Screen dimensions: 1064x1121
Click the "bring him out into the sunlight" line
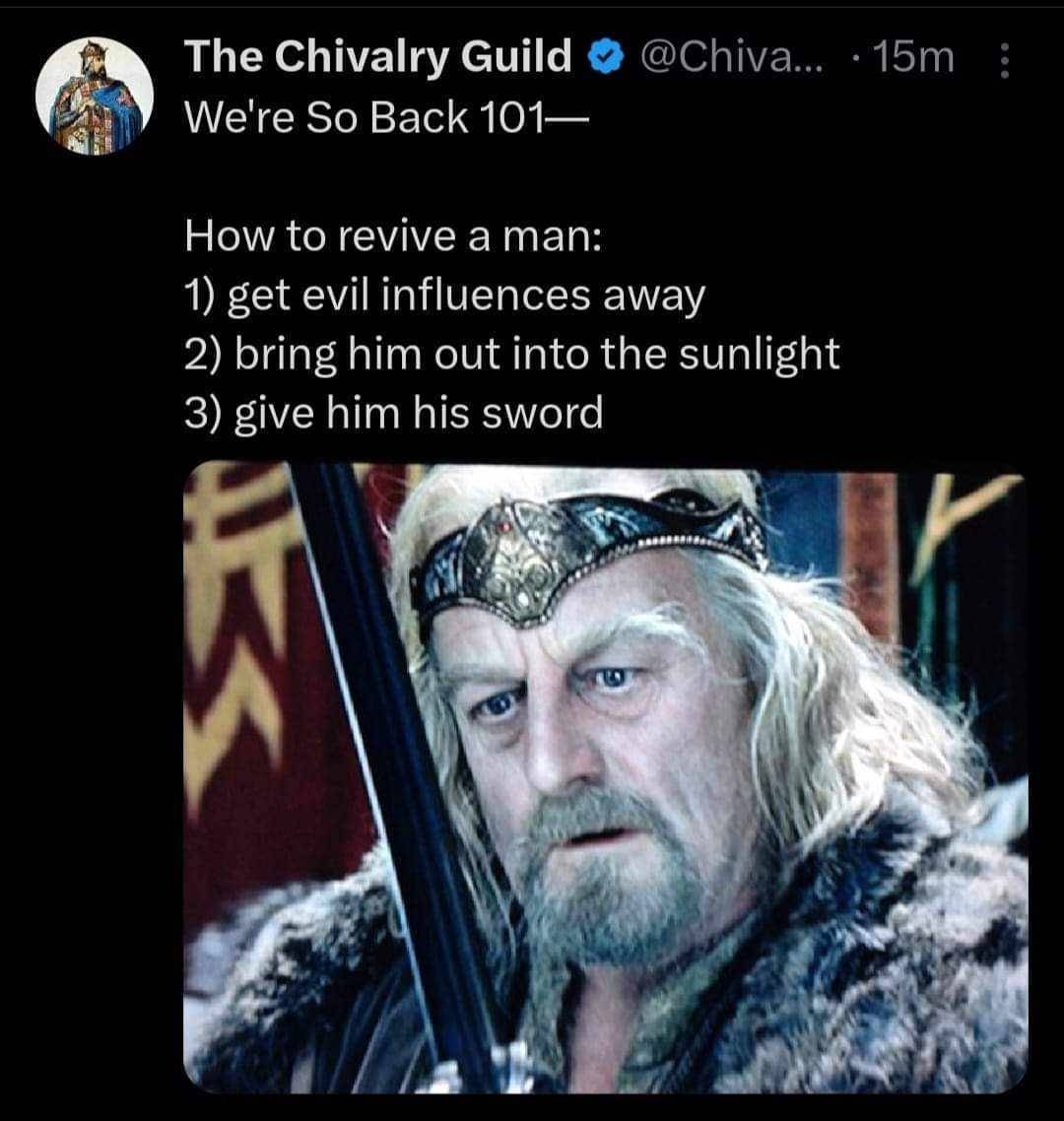click(x=512, y=353)
